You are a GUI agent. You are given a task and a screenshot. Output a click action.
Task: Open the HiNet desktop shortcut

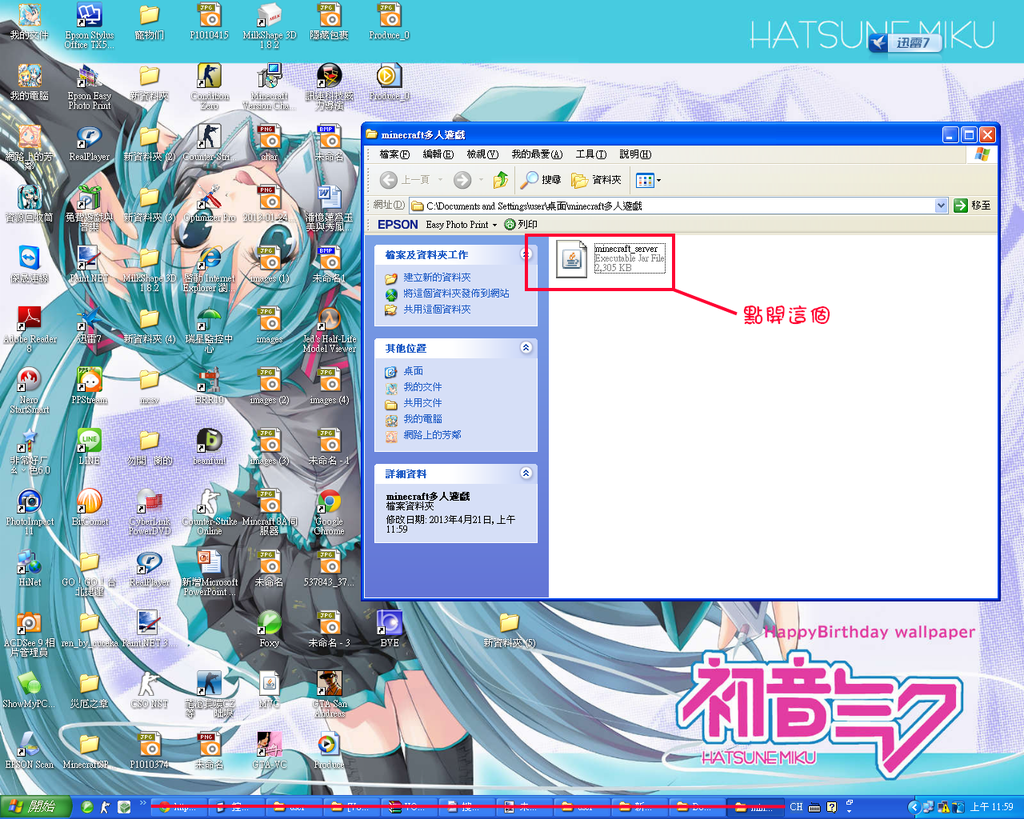29,568
